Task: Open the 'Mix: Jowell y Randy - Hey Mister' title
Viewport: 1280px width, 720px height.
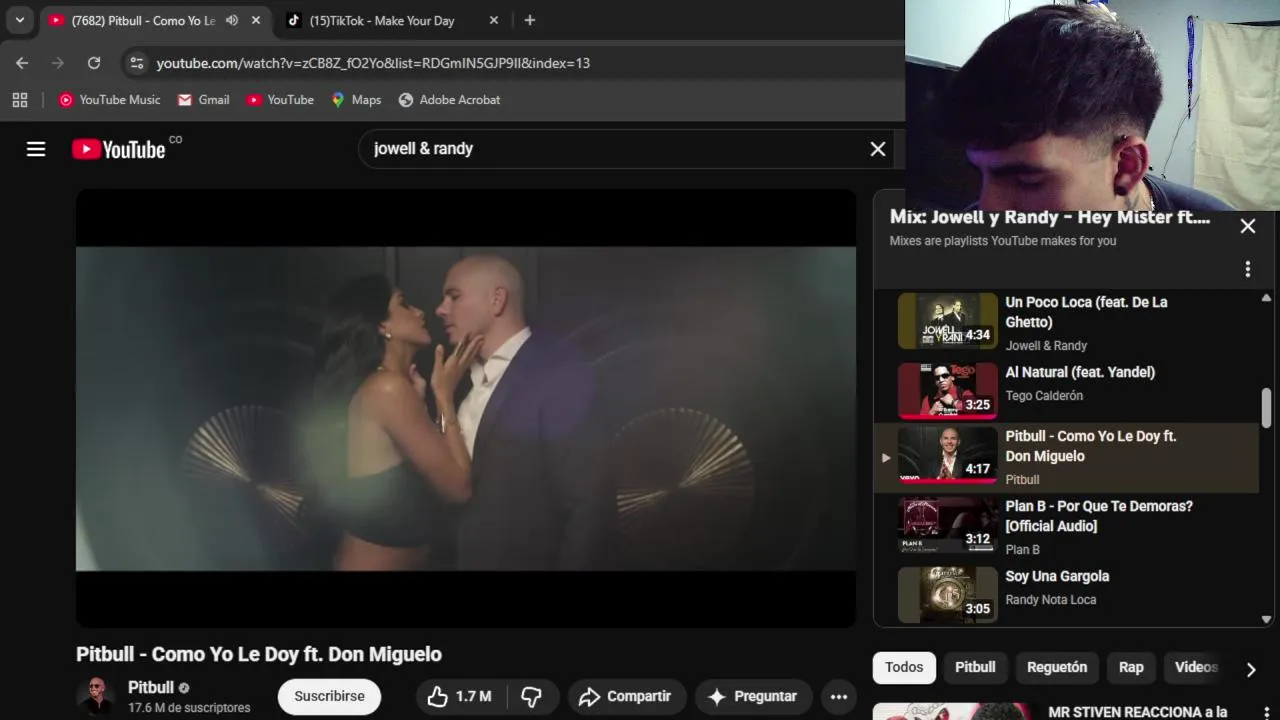Action: tap(1050, 217)
